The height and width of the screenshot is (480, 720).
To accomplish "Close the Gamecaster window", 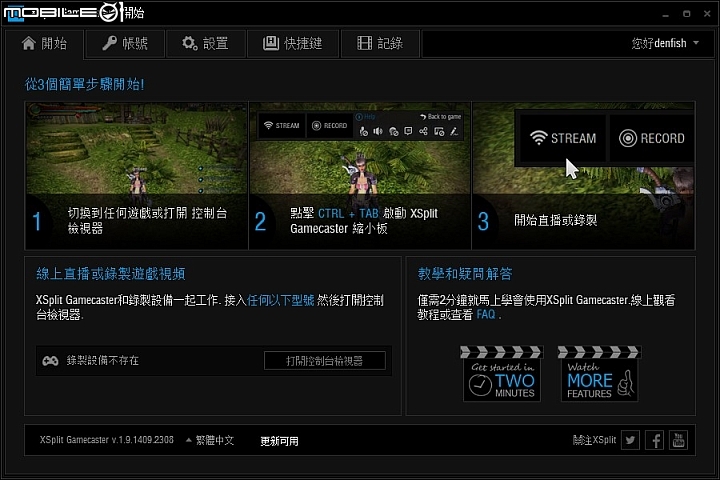I will 707,14.
